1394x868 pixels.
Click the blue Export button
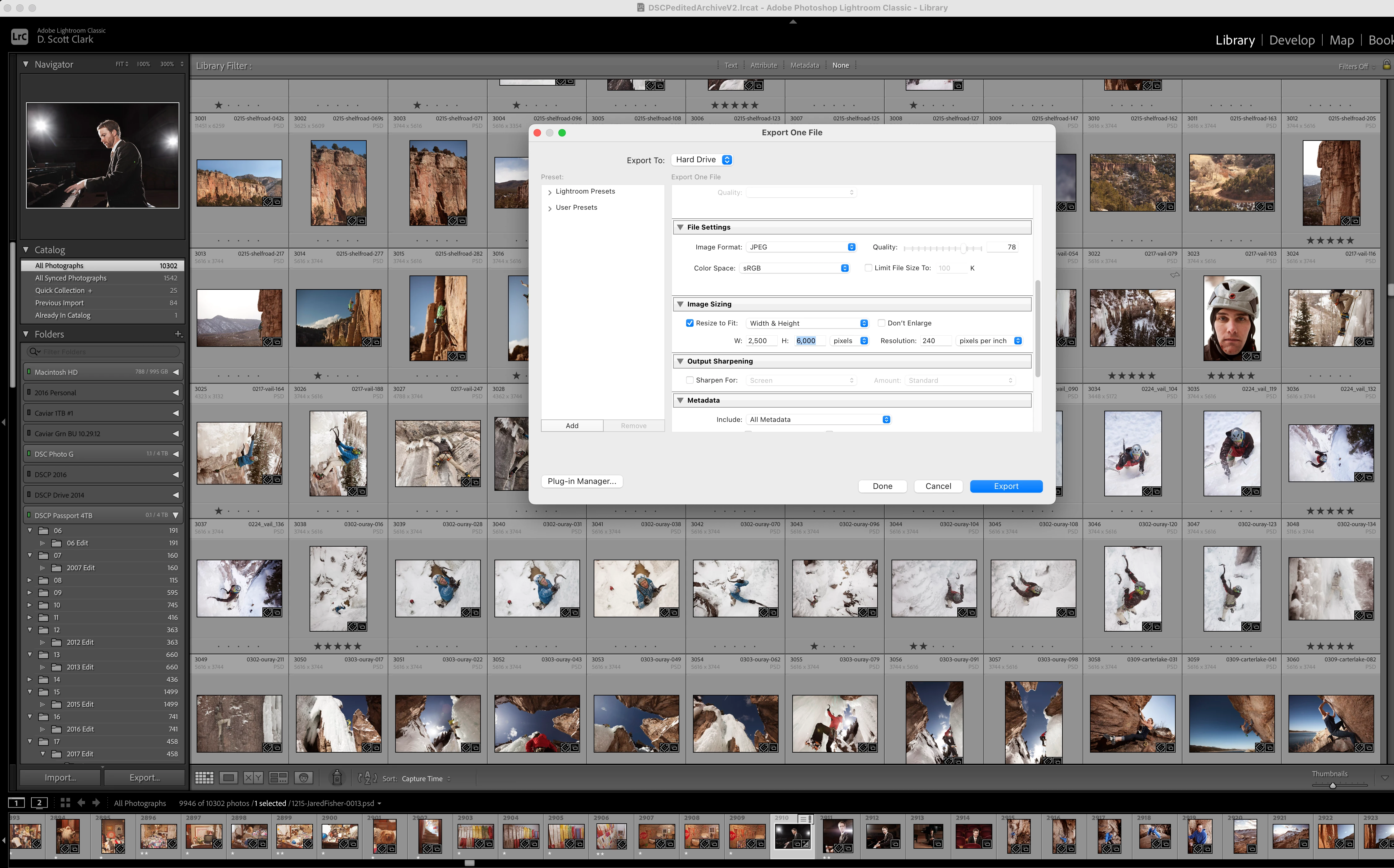point(1005,486)
